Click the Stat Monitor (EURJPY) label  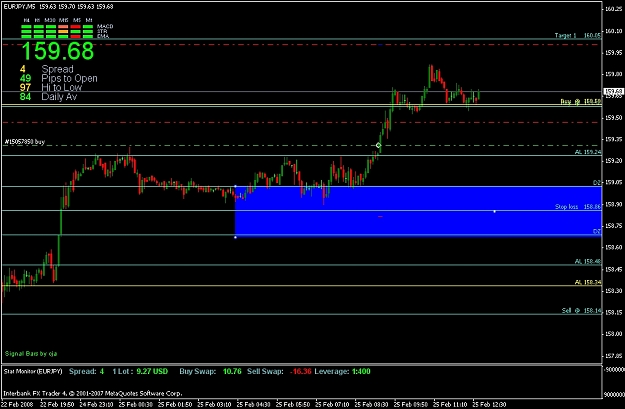pos(33,372)
